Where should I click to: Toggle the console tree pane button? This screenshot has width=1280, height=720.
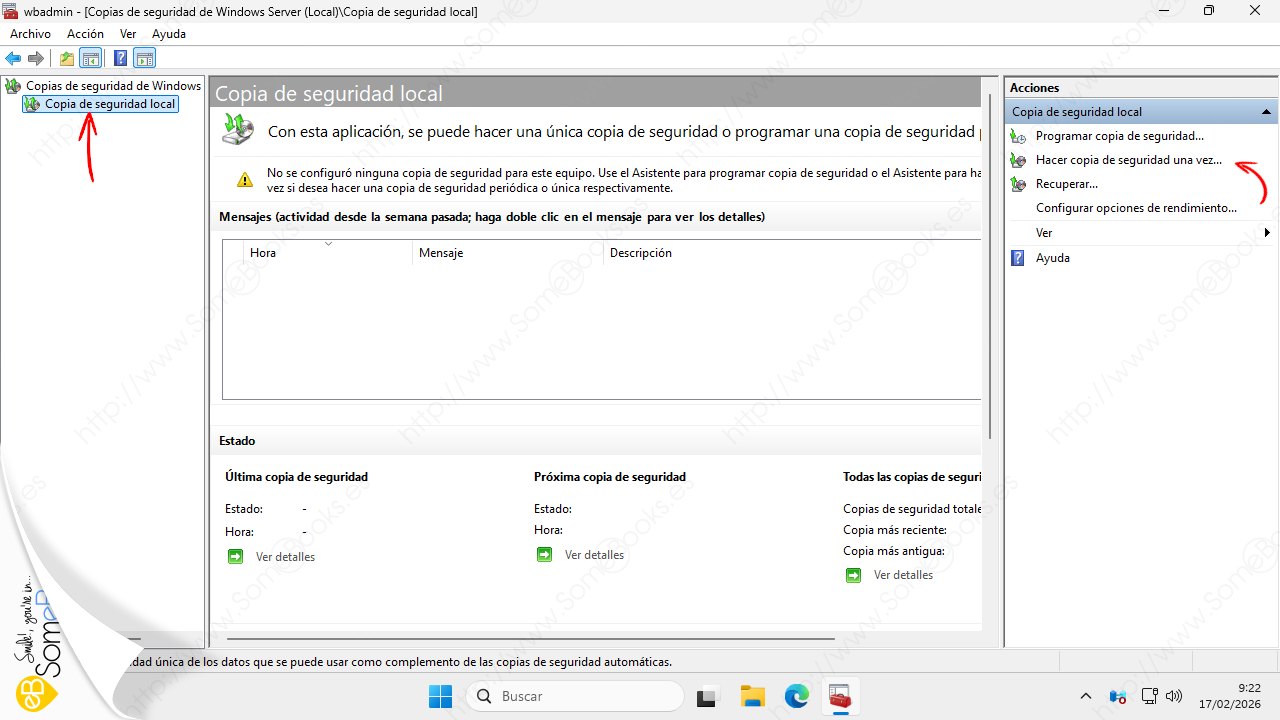pos(91,58)
